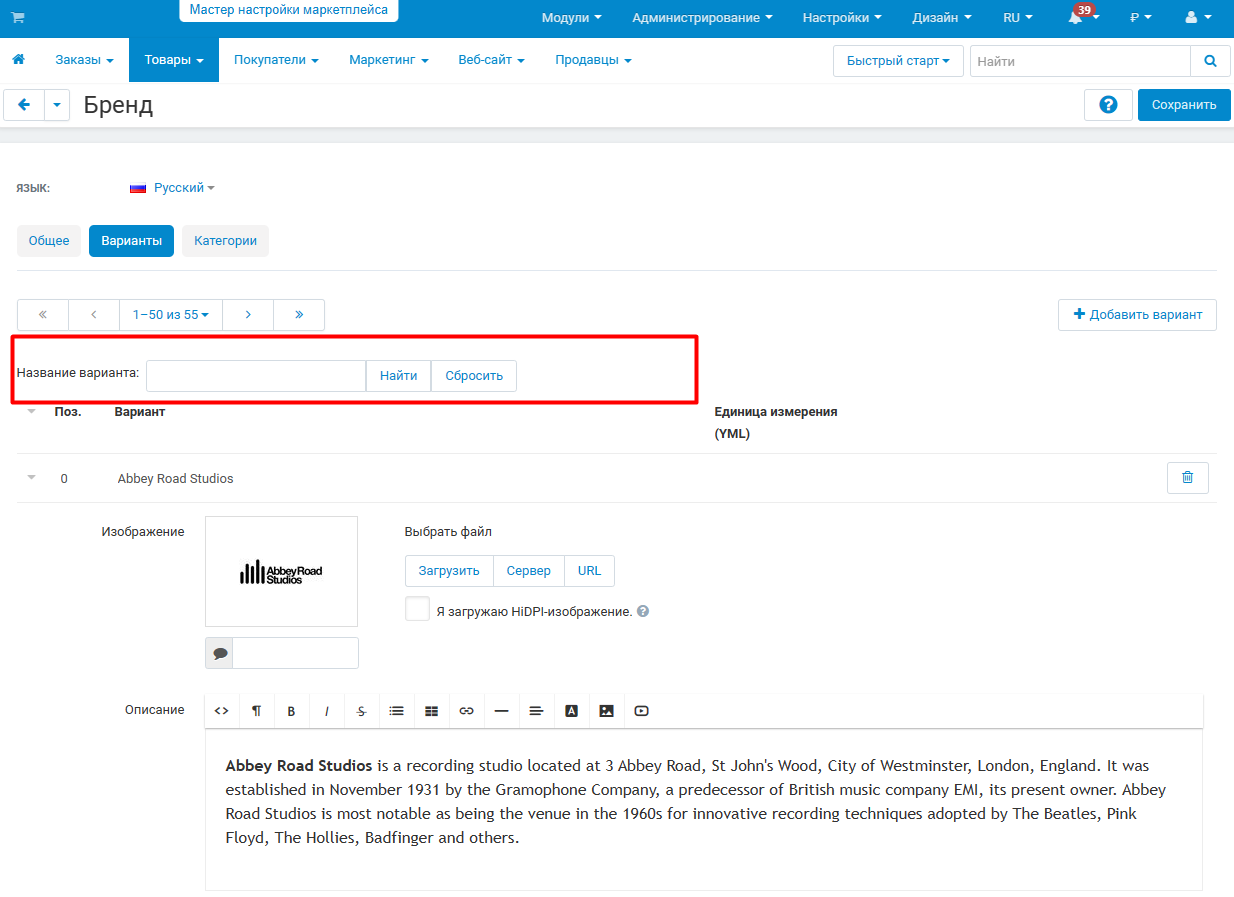The width and height of the screenshot is (1234, 897).
Task: Open the Администрирование menu
Action: [703, 18]
